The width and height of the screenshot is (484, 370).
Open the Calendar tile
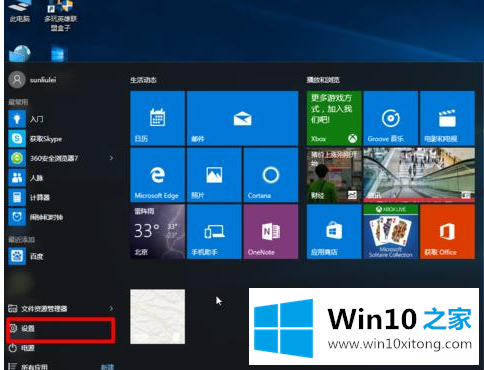coord(157,118)
